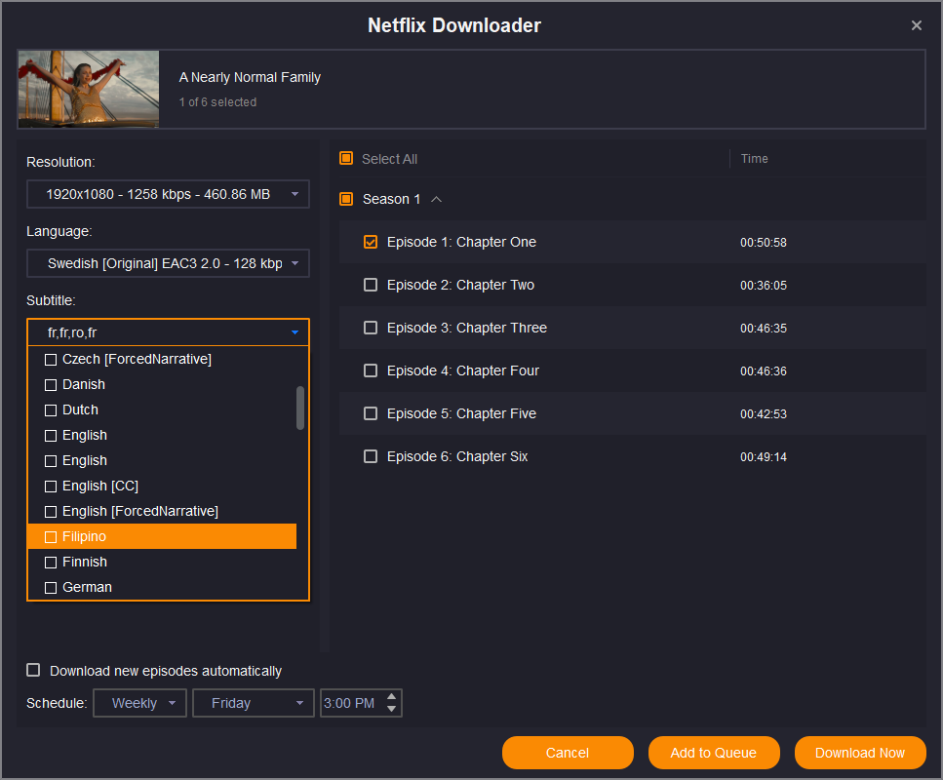Close the Netflix Downloader dialog
This screenshot has width=943, height=780.
coord(916,26)
